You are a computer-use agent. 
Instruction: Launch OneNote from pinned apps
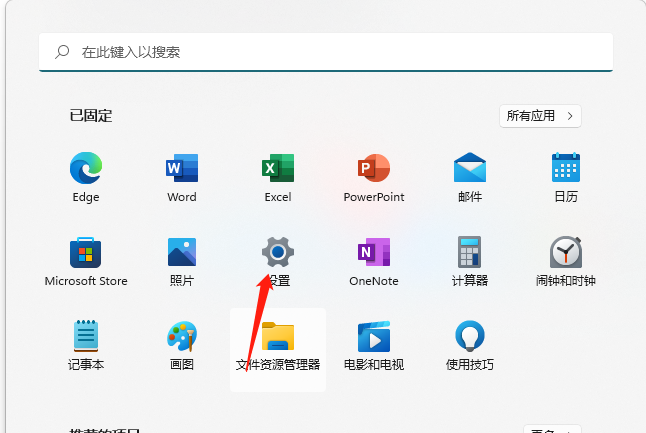coord(374,252)
